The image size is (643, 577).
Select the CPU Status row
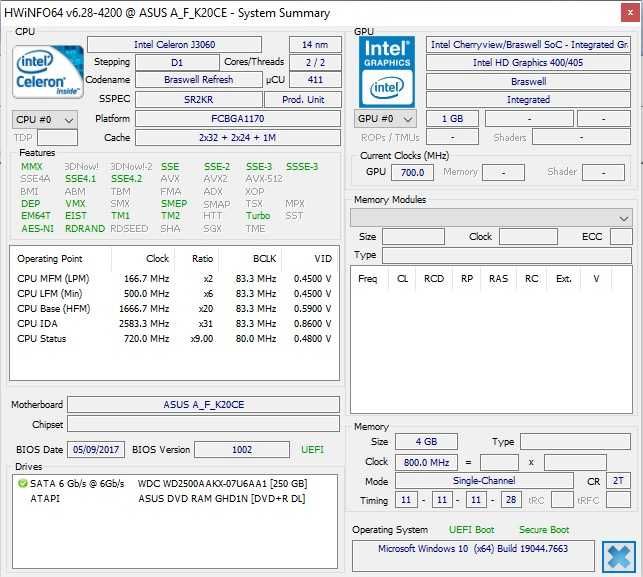point(174,339)
